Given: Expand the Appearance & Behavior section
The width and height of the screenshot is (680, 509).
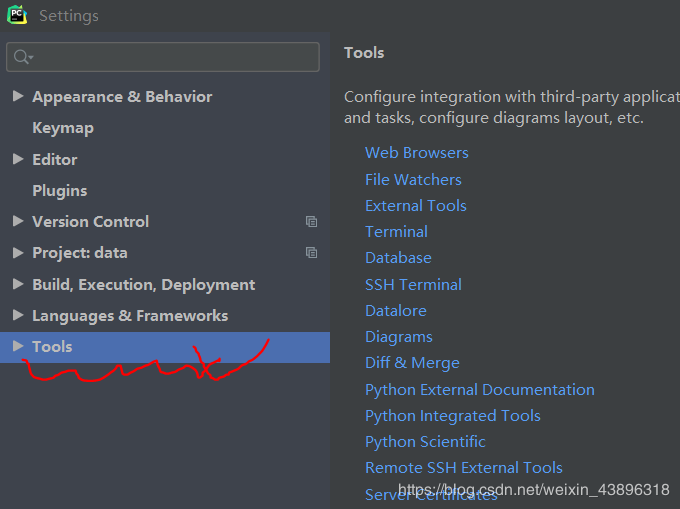Looking at the screenshot, I should (x=18, y=97).
